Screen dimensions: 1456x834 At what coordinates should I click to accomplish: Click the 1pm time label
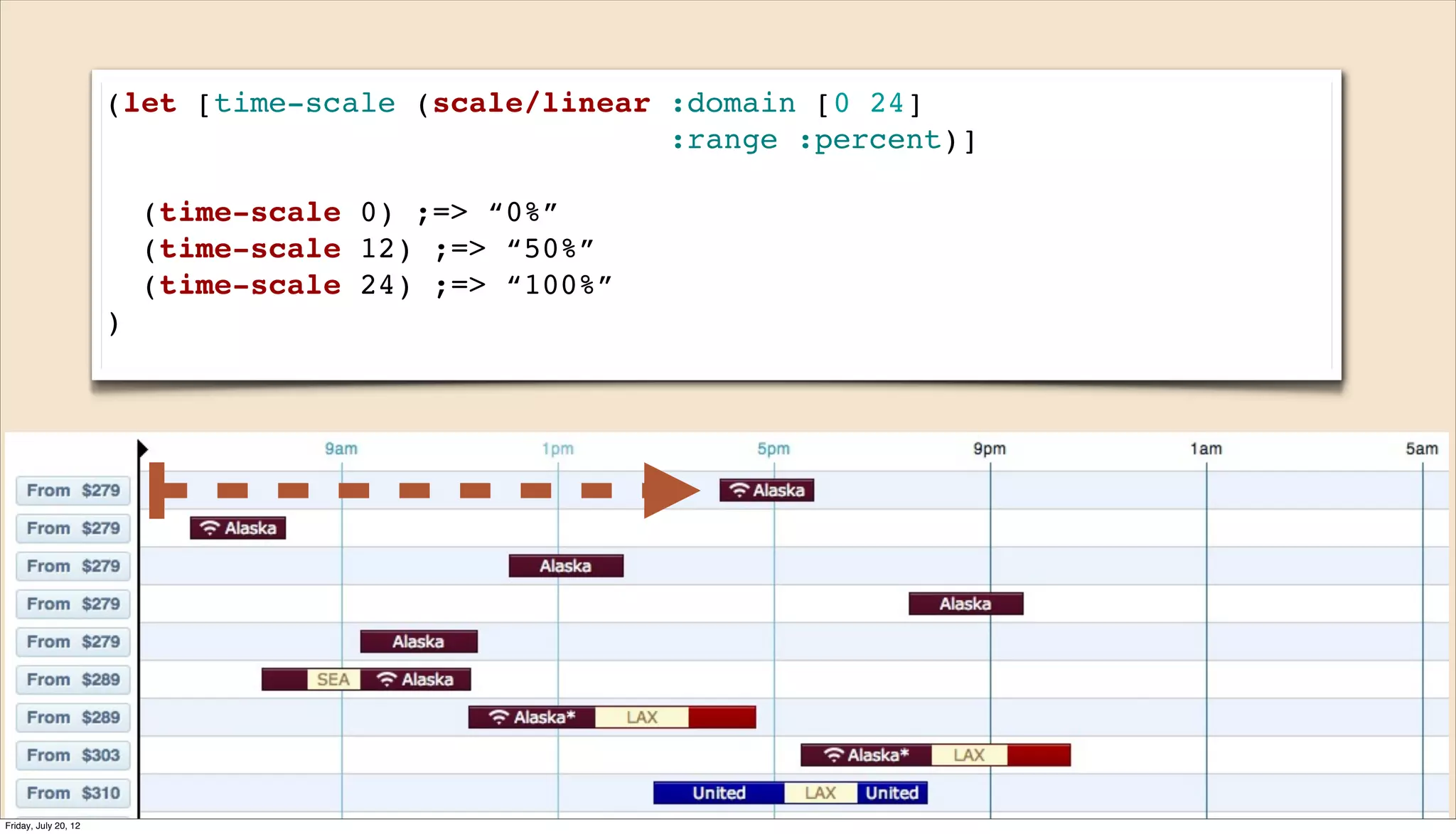coord(557,449)
